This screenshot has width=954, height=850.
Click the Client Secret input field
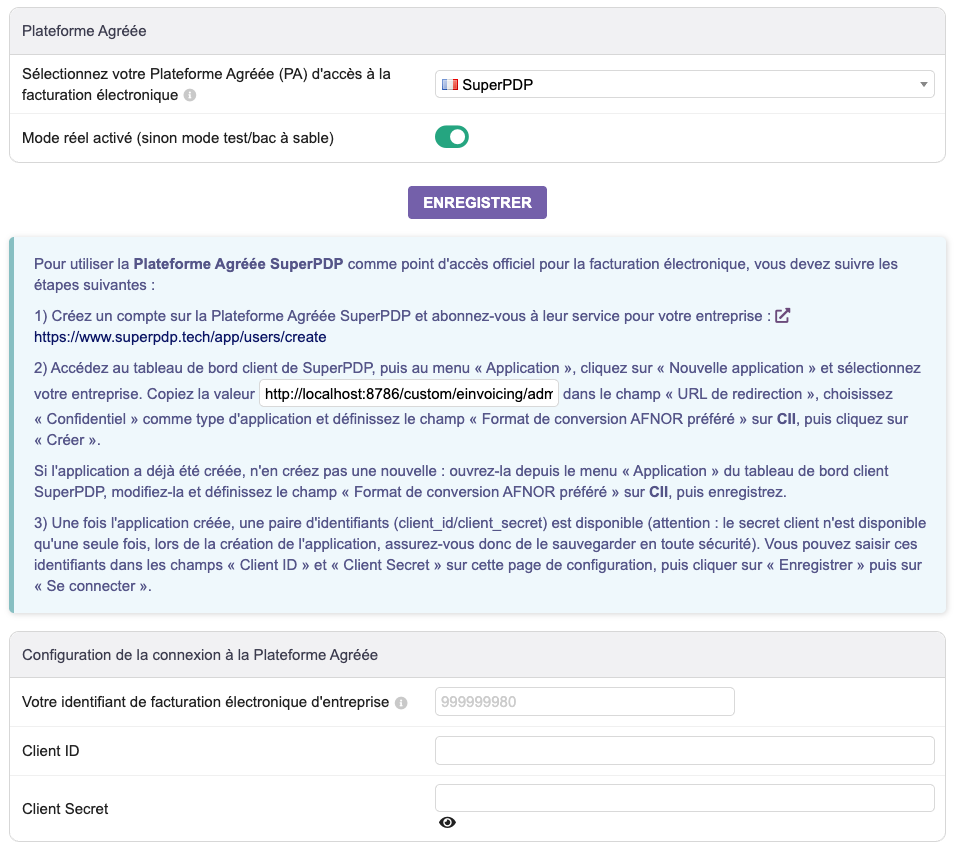pos(684,798)
